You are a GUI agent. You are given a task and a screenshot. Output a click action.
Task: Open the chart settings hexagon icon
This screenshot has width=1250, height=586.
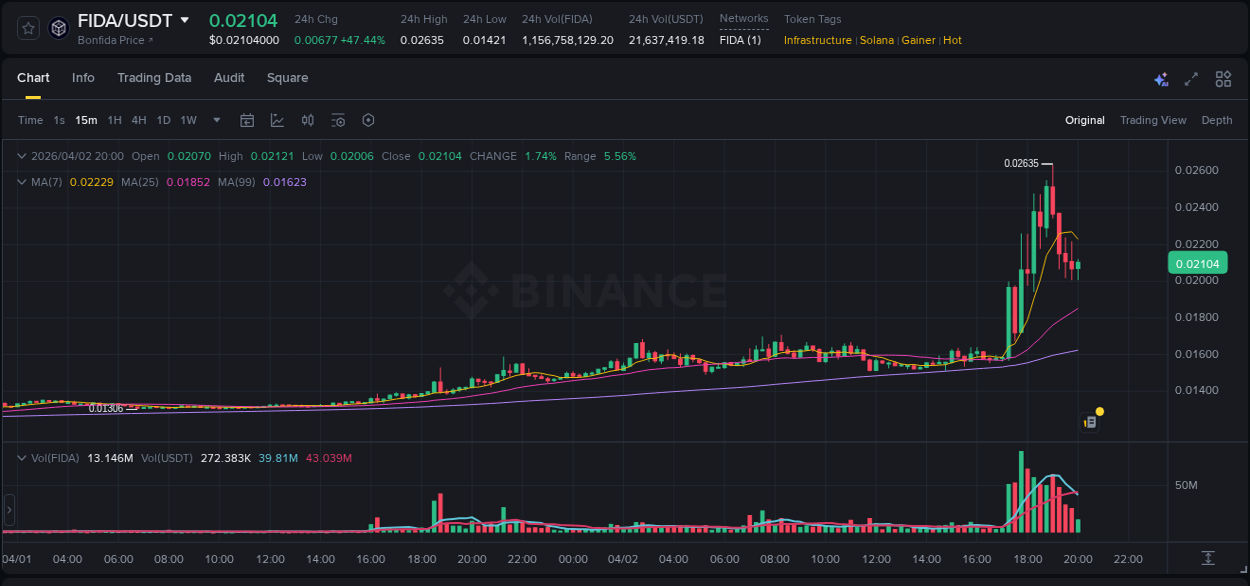coord(368,120)
